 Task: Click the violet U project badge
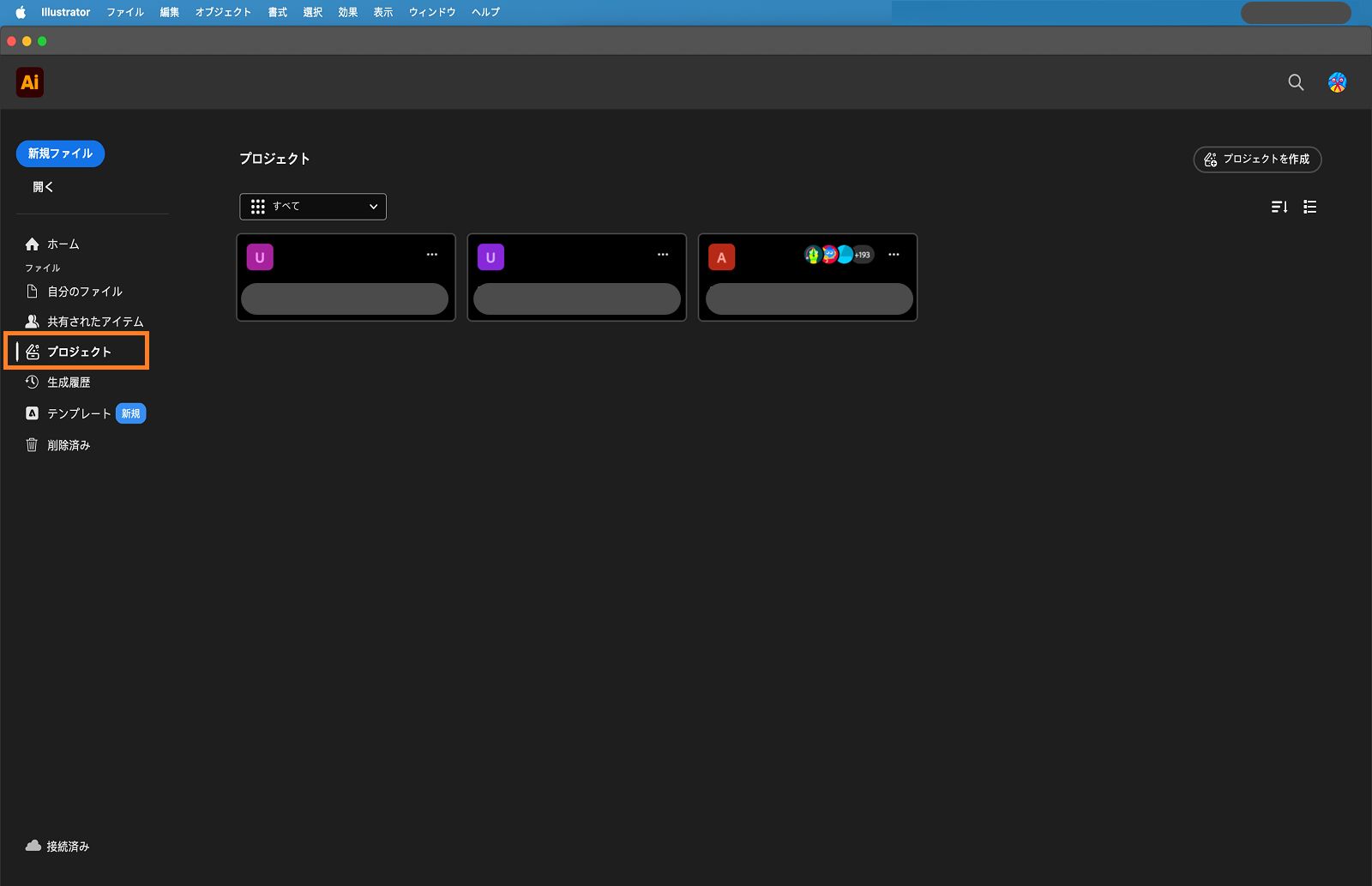(x=490, y=257)
